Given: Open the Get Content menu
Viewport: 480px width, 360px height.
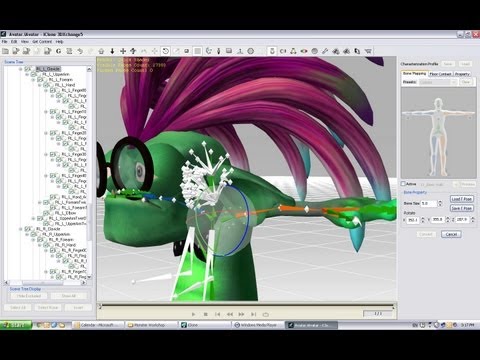Looking at the screenshot, I should click(x=42, y=42).
